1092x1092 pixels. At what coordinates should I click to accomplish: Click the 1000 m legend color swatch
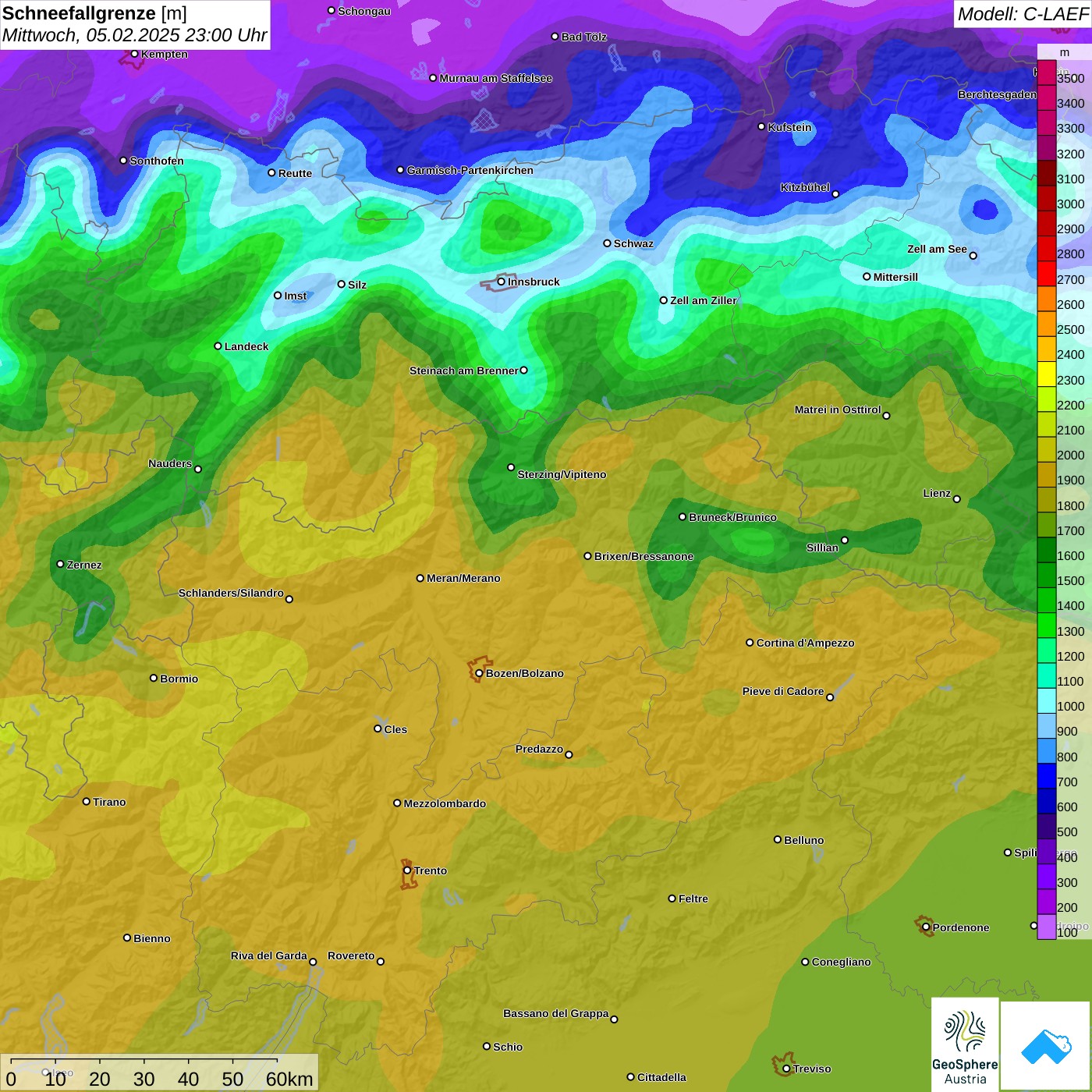(x=1046, y=700)
